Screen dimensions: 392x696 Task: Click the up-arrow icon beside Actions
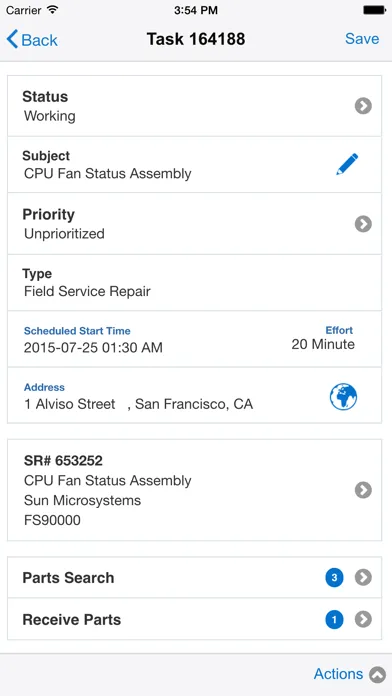tap(377, 675)
